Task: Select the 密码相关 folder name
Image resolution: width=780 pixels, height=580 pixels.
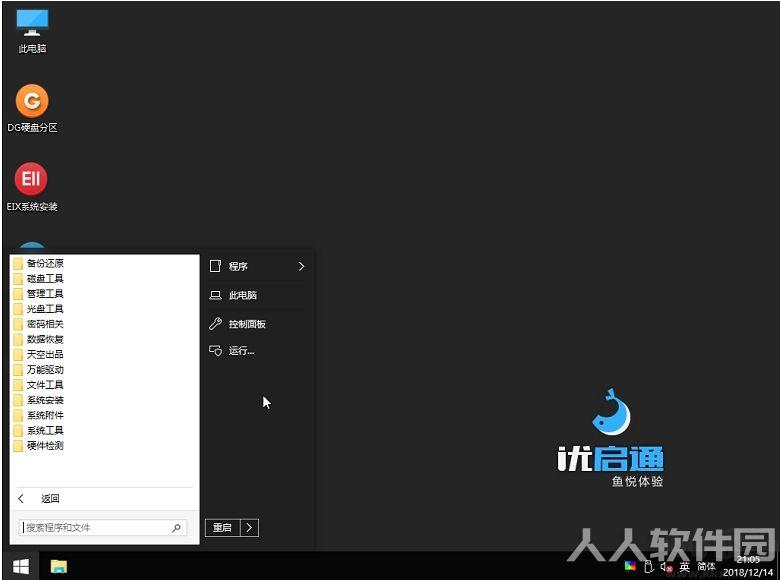Action: tap(45, 324)
